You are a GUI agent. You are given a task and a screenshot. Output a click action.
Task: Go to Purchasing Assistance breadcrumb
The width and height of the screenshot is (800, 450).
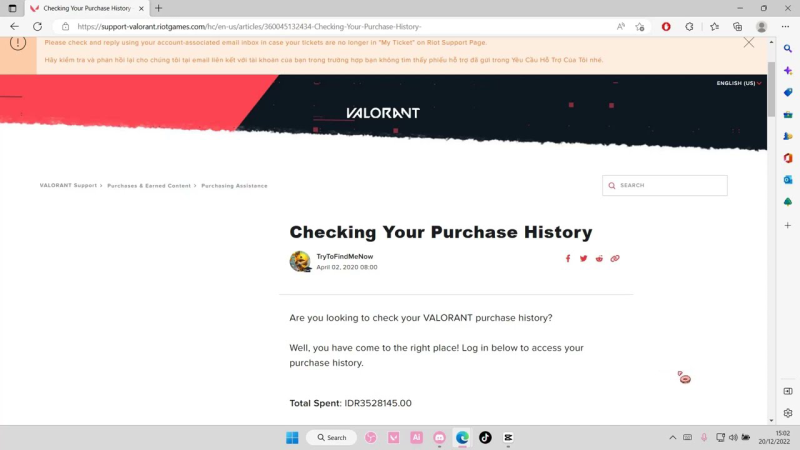tap(234, 186)
